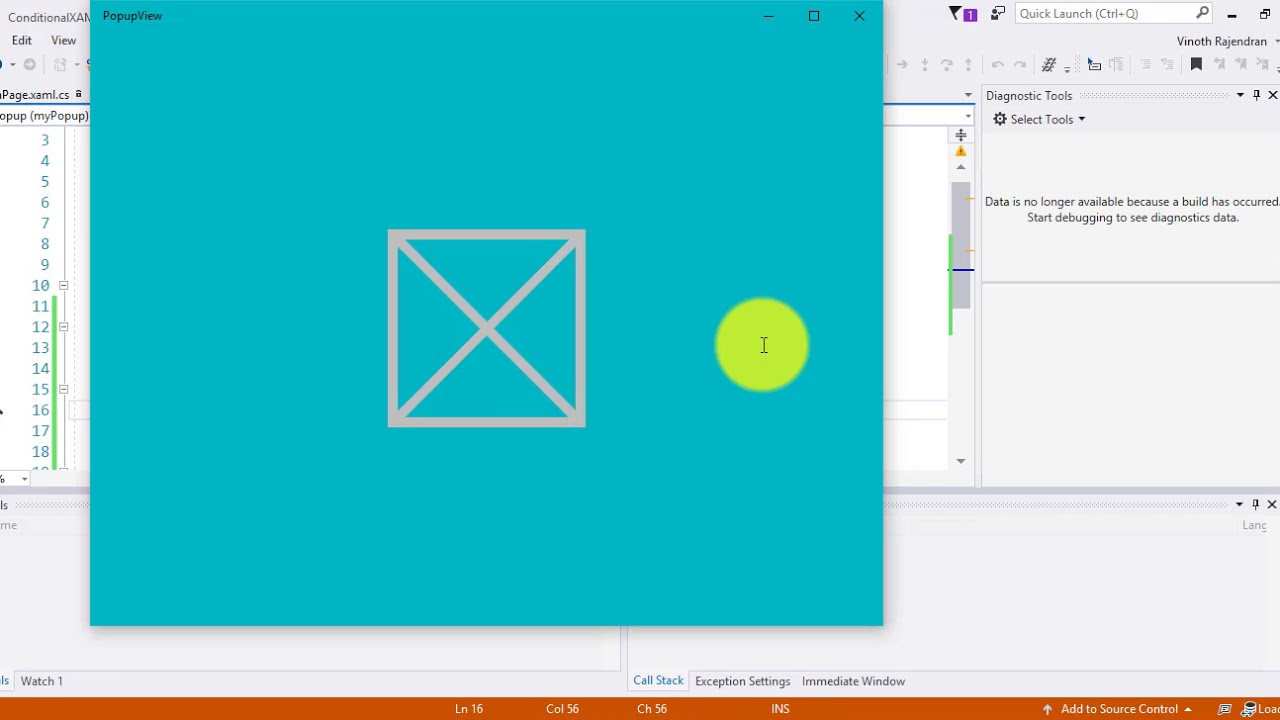1280x720 pixels.
Task: Click the status bar chat notification icon
Action: click(1225, 709)
